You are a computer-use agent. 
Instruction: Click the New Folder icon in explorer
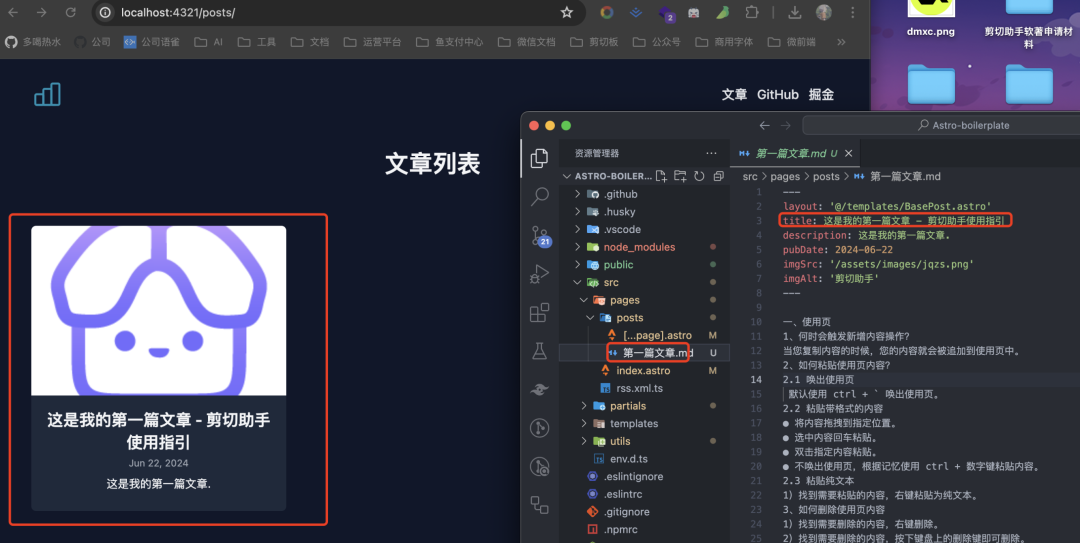680,176
